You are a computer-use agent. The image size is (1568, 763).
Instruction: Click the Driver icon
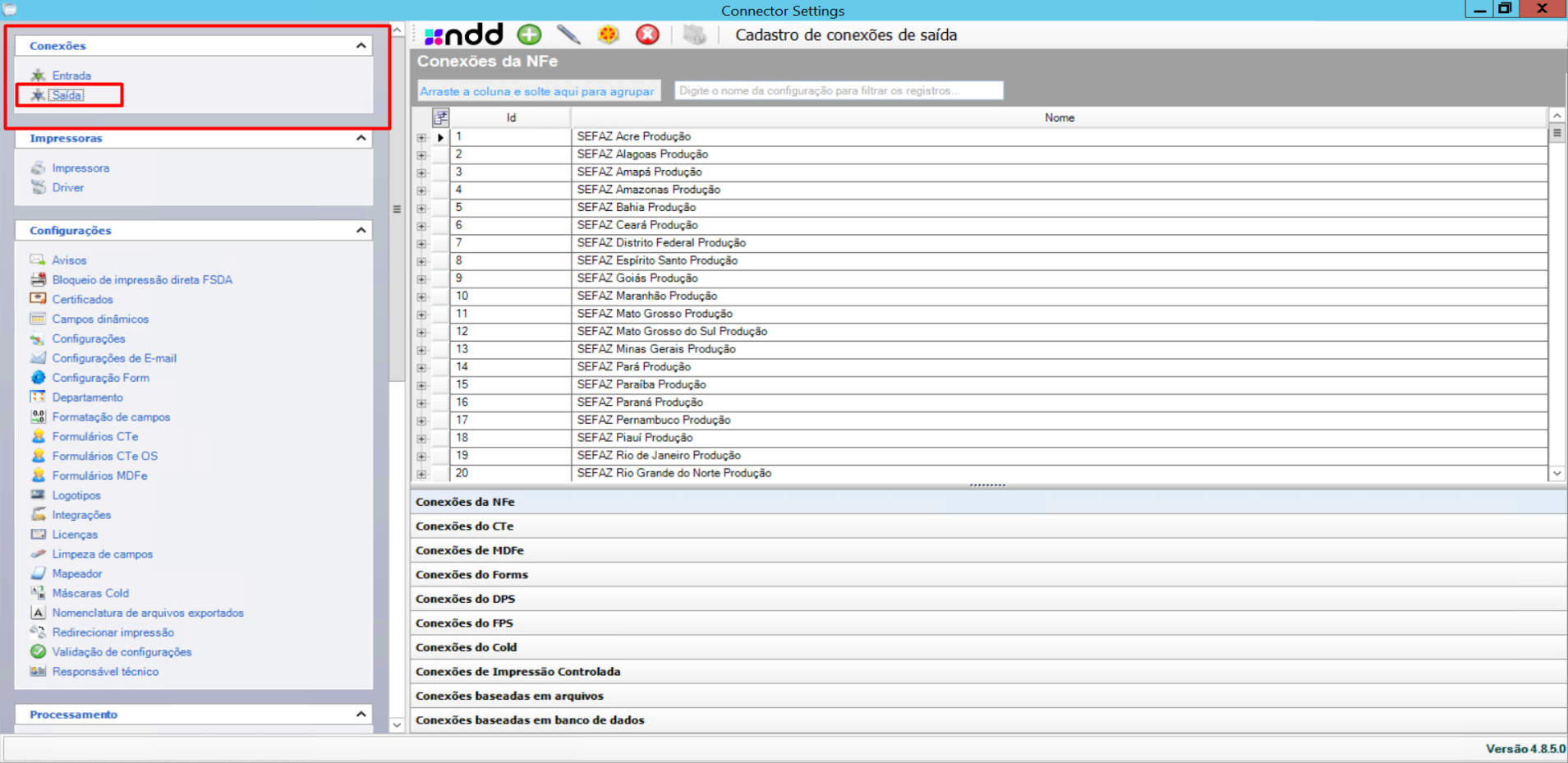tap(38, 187)
